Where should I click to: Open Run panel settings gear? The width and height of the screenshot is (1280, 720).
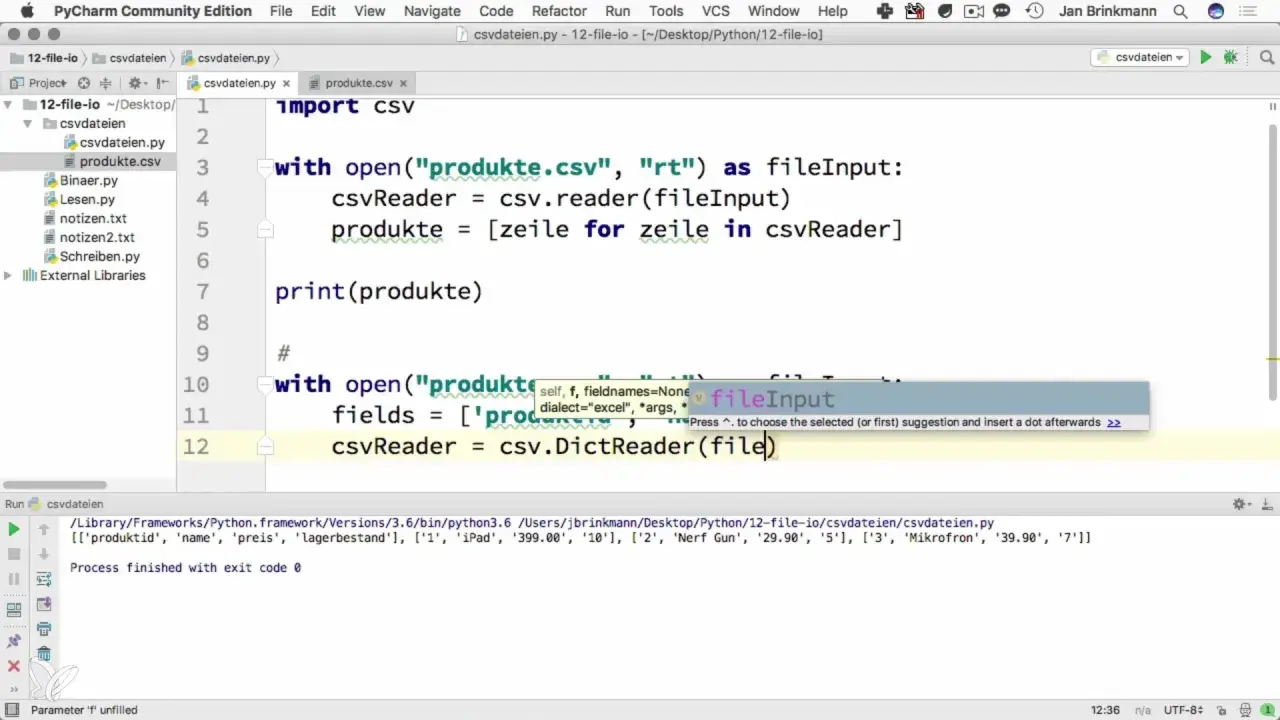tap(1241, 504)
